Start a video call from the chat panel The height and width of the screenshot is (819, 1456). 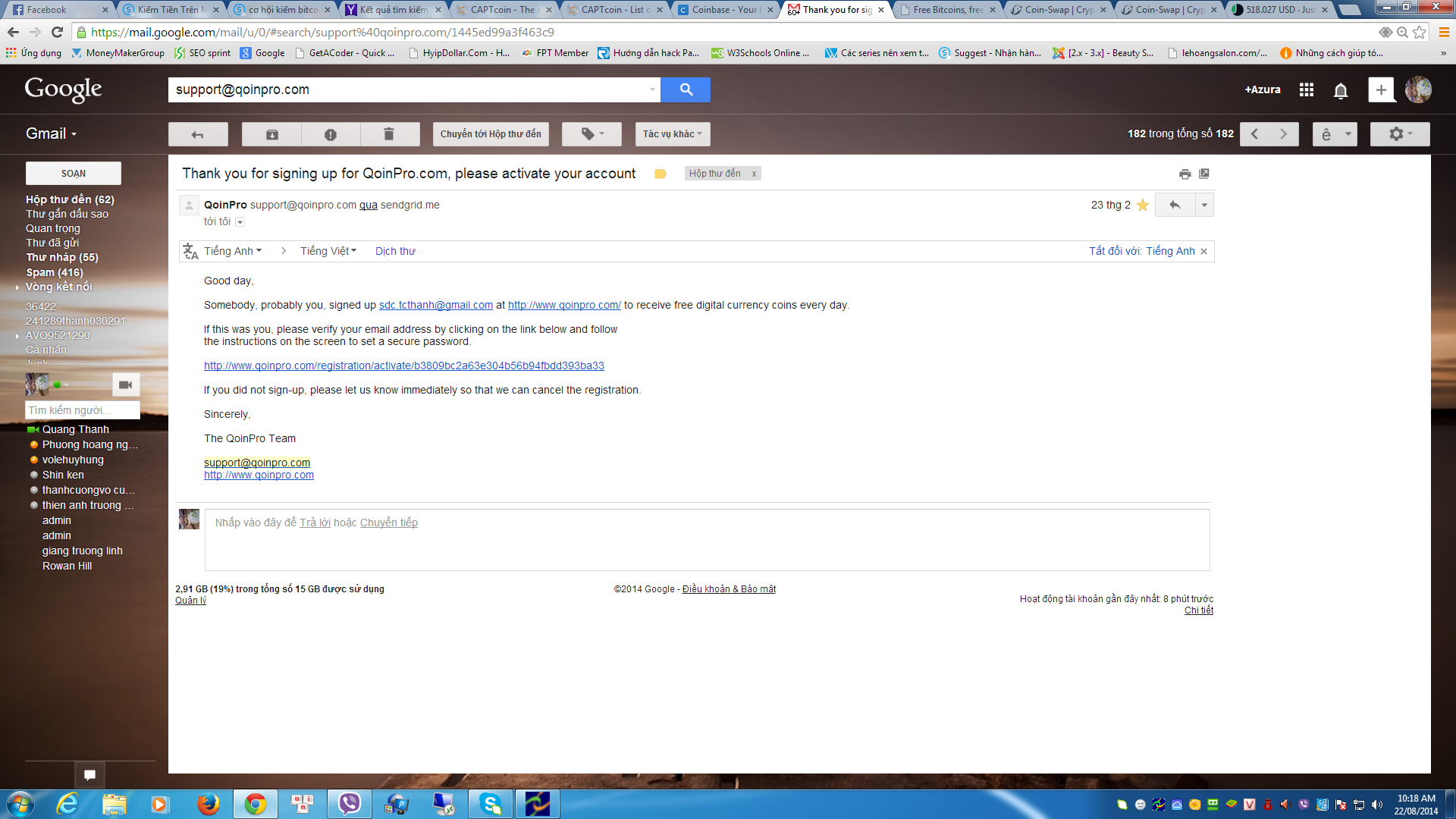(126, 384)
